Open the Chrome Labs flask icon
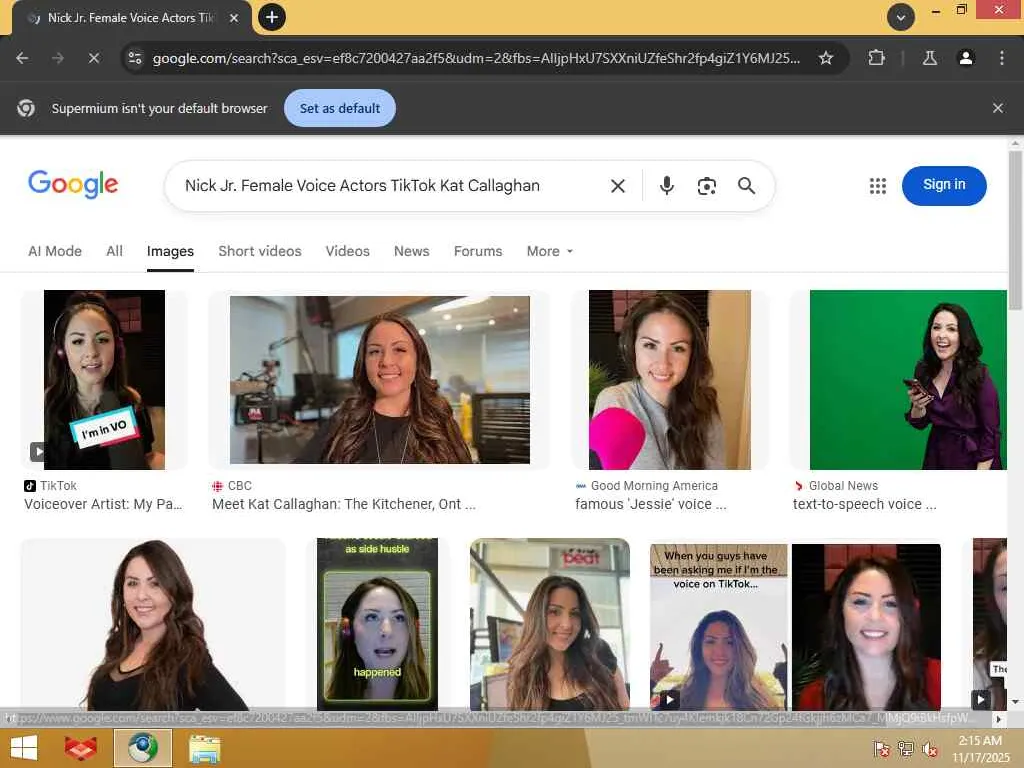 coord(930,58)
